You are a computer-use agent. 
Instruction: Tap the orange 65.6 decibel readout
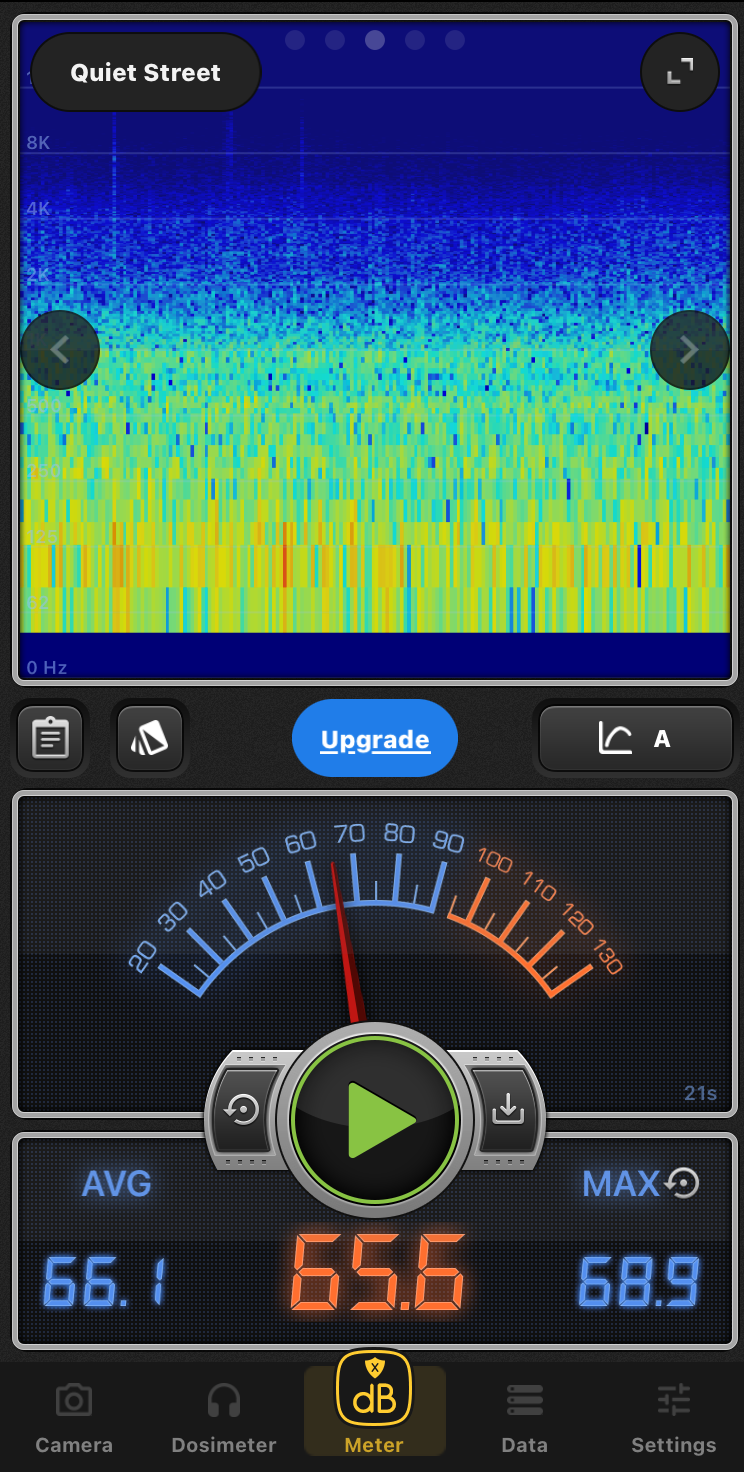point(378,1275)
